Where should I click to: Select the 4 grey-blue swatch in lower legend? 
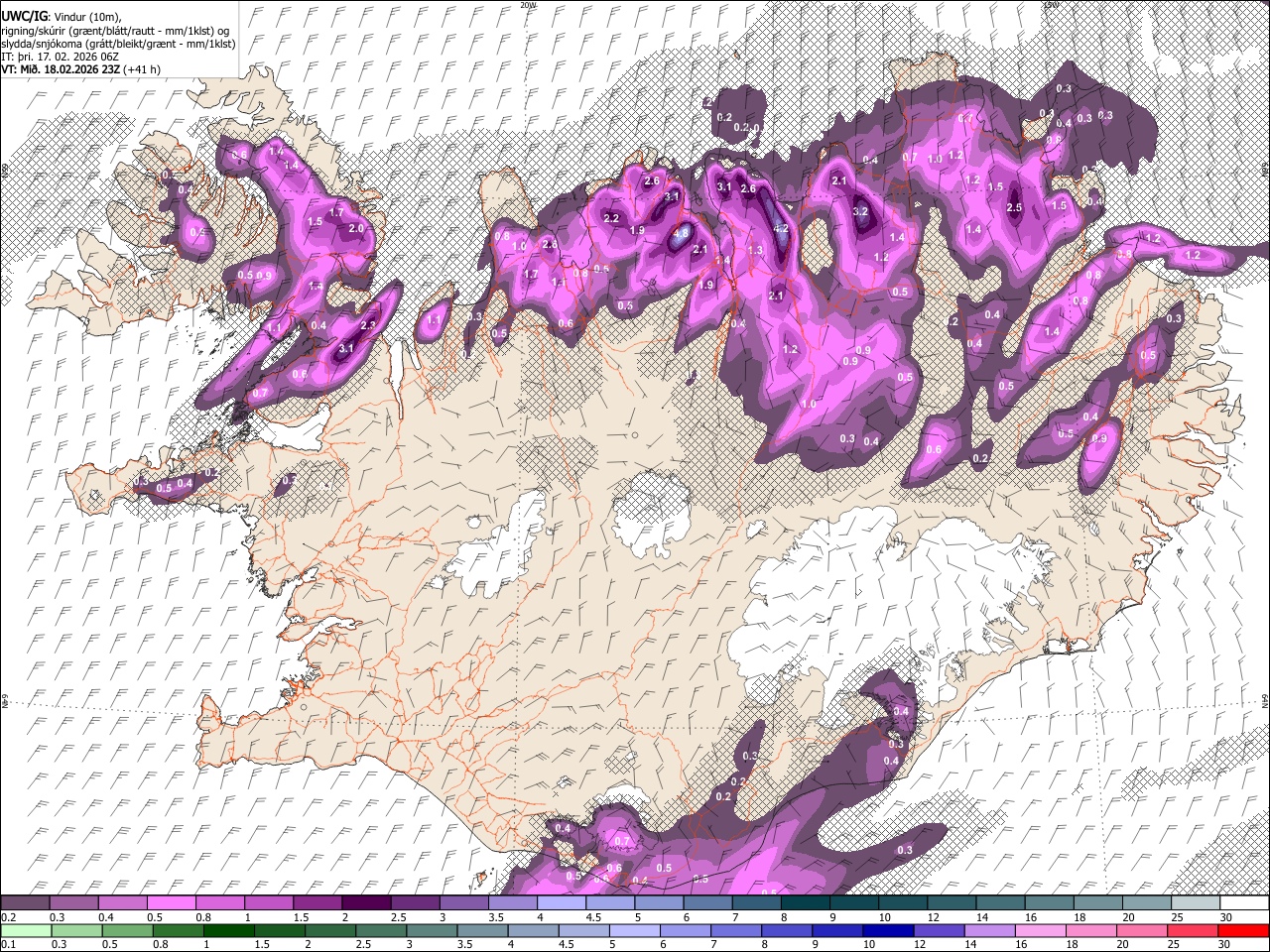(x=534, y=930)
